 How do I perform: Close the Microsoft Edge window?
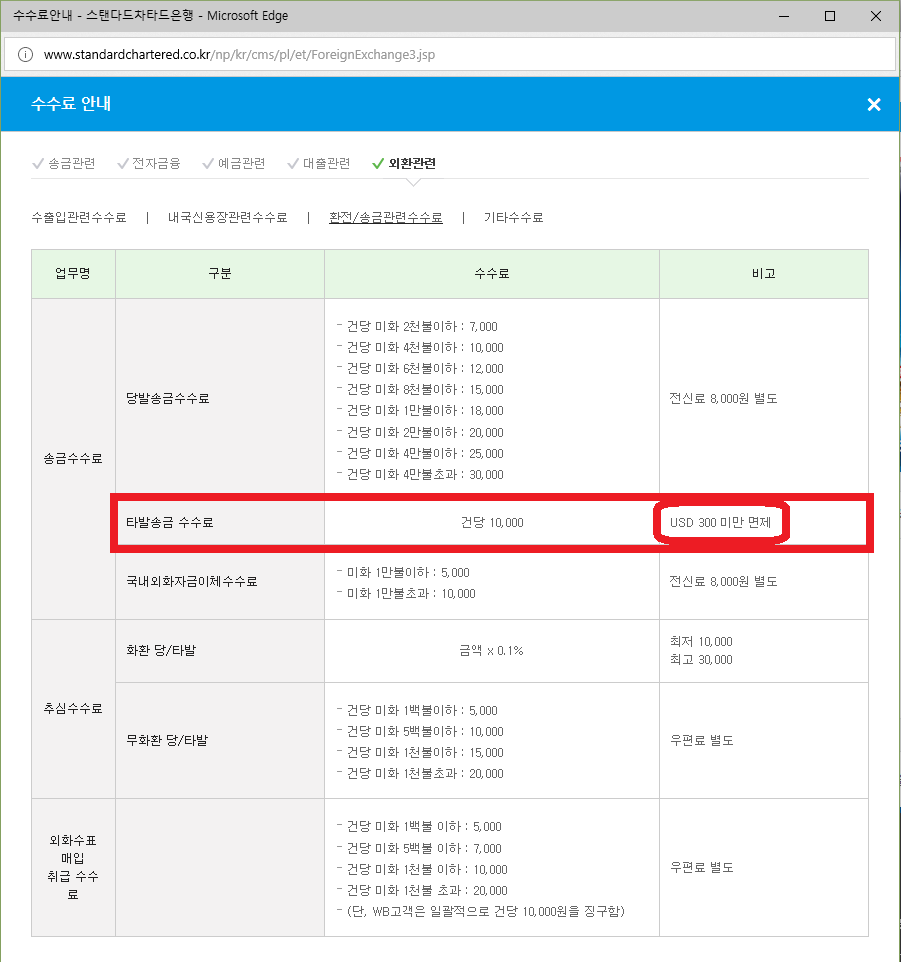point(876,16)
